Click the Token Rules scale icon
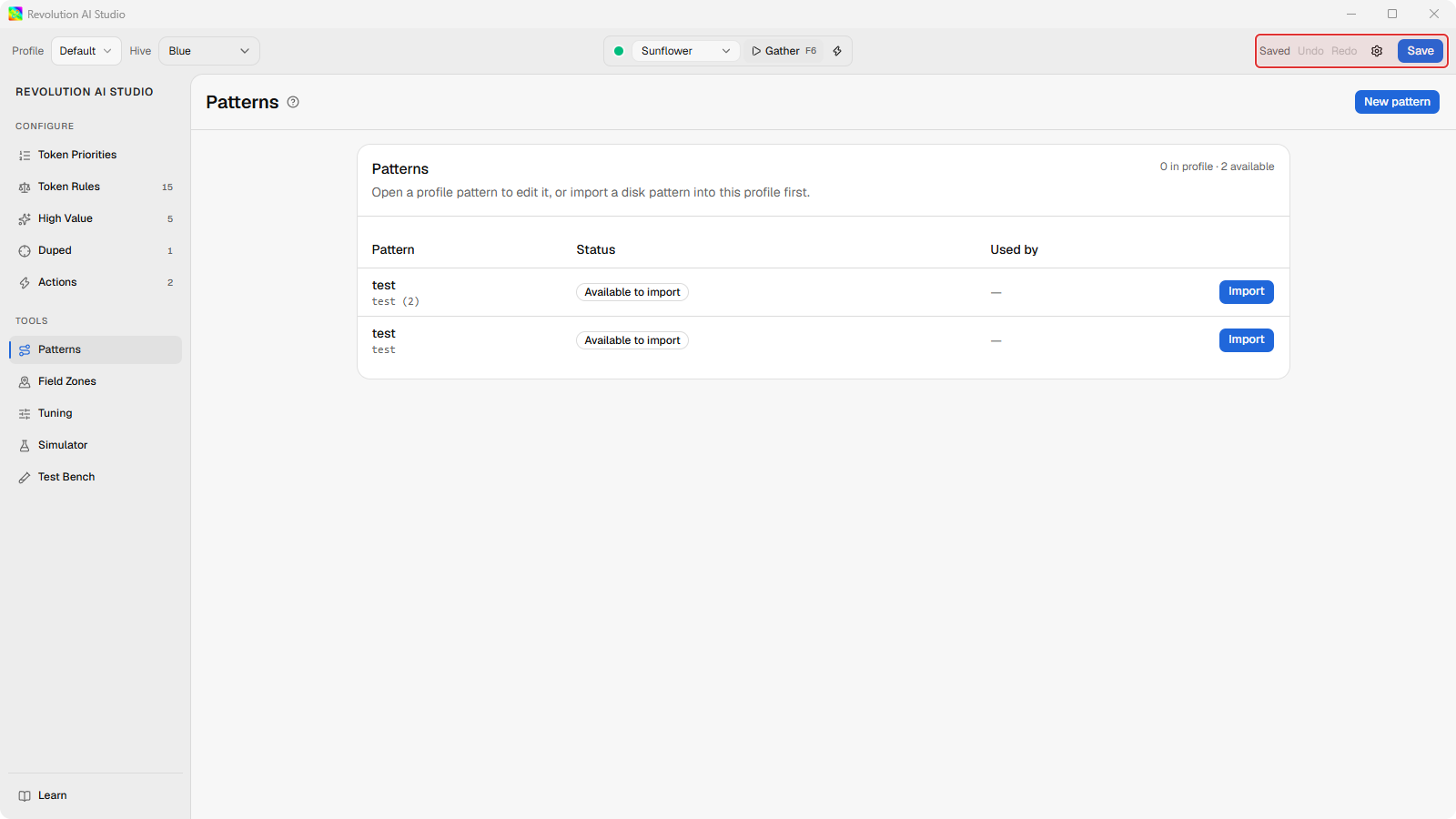The image size is (1456, 819). click(x=25, y=187)
